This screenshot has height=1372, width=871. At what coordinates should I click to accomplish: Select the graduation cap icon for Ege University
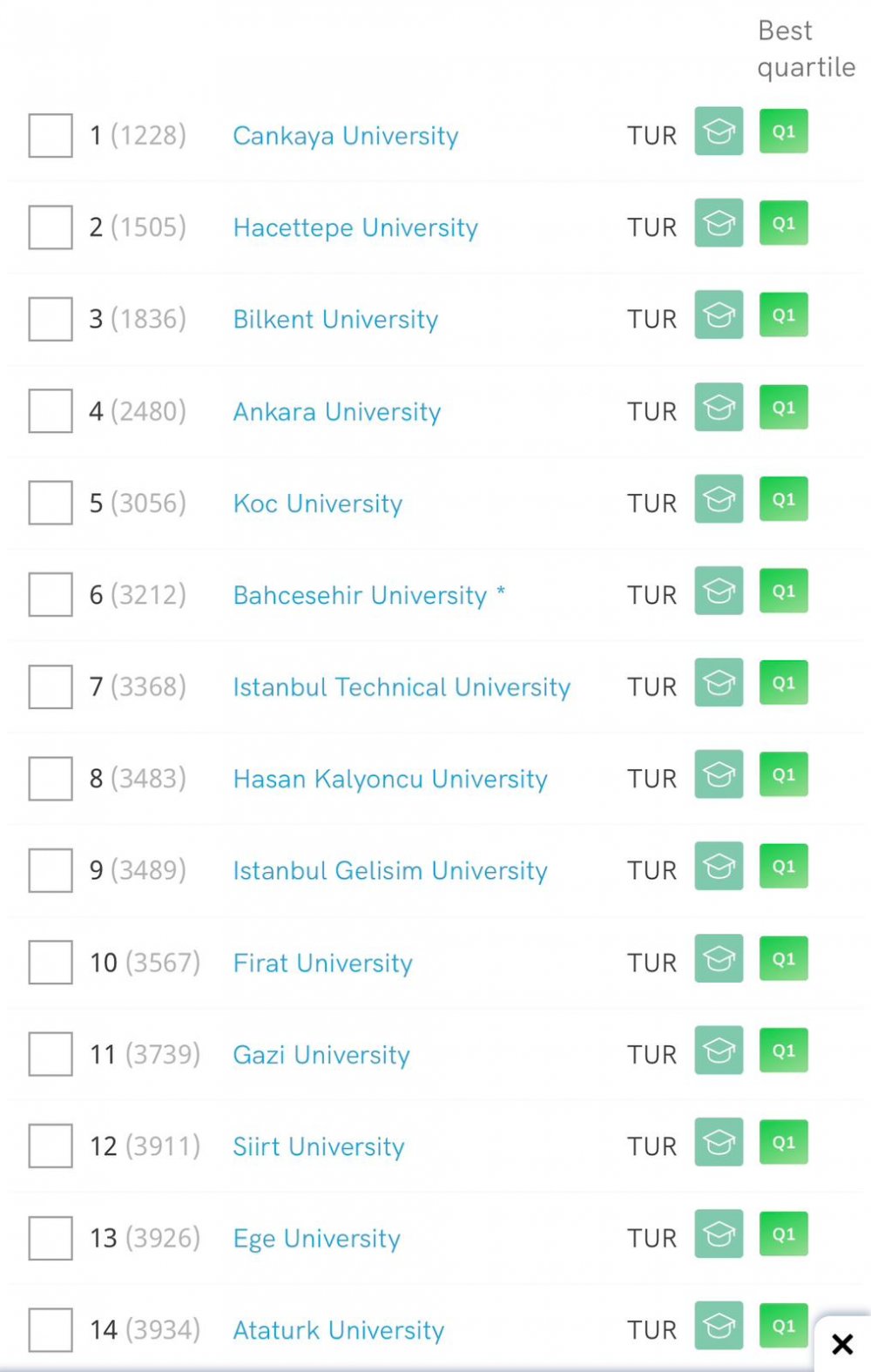[x=719, y=1233]
